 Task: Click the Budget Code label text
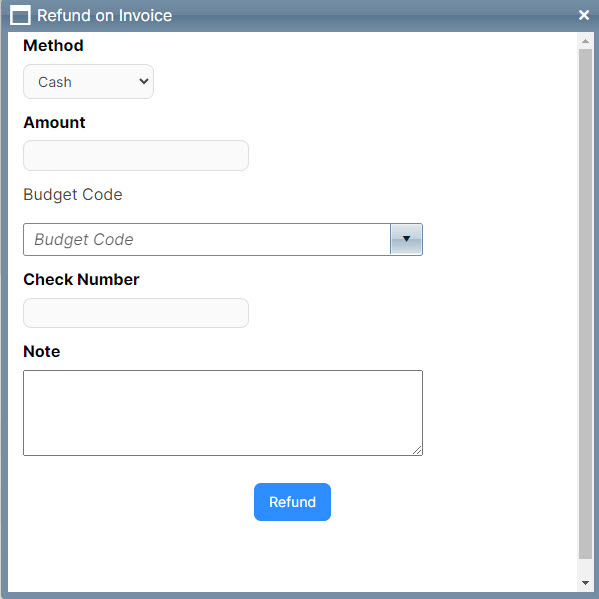click(73, 194)
